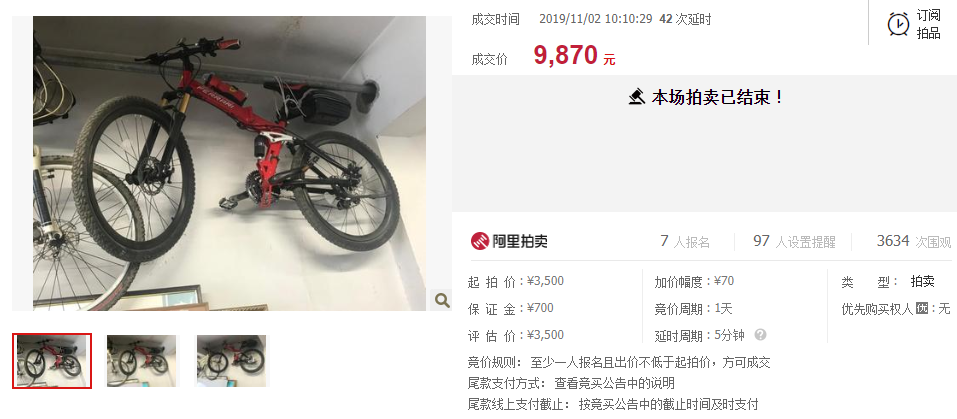
Task: Open the help icon beside 延时周期
Action: click(x=760, y=335)
